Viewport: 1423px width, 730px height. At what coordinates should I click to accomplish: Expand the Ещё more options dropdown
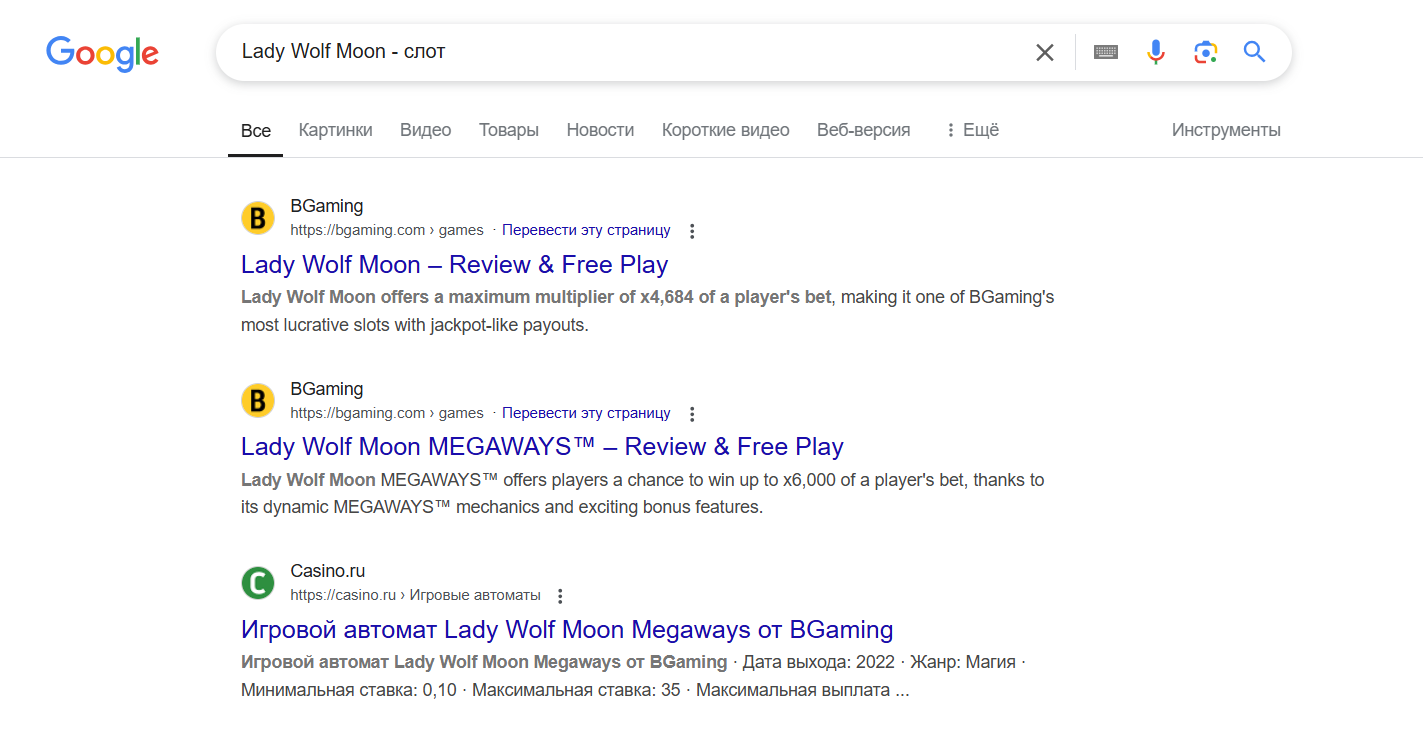click(972, 130)
